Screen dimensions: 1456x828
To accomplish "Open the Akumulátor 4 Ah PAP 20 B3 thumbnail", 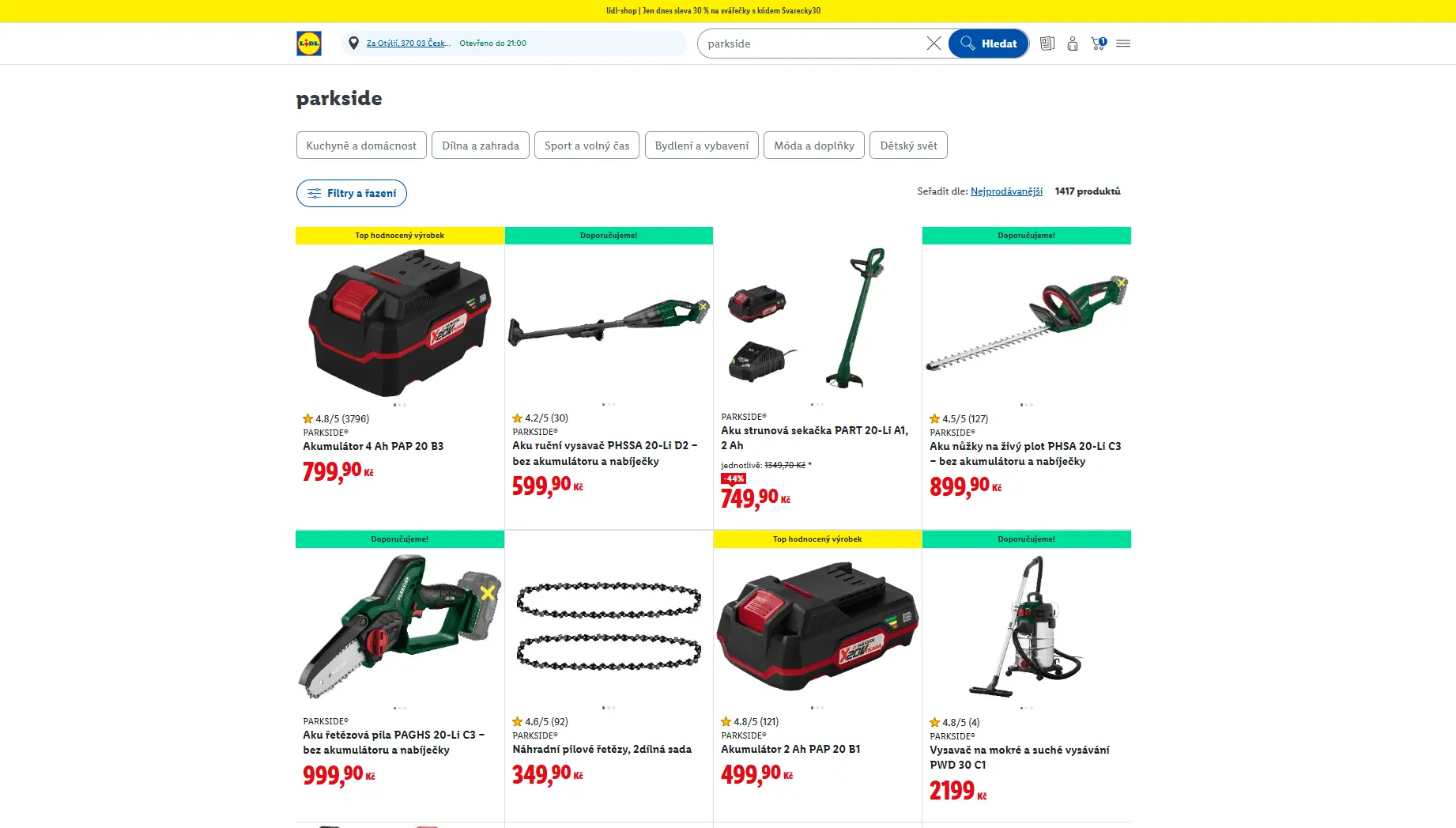I will [x=400, y=323].
